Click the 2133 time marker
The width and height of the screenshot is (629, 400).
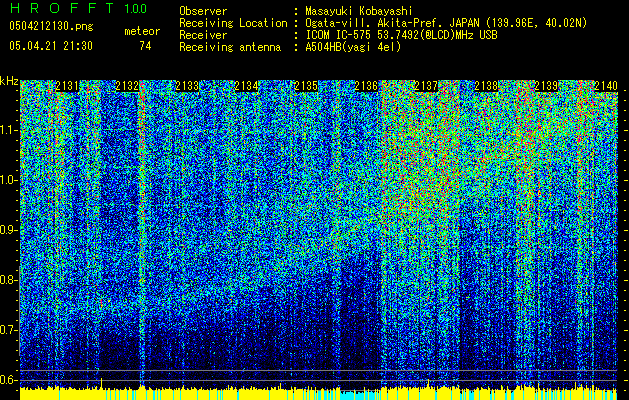(x=187, y=86)
